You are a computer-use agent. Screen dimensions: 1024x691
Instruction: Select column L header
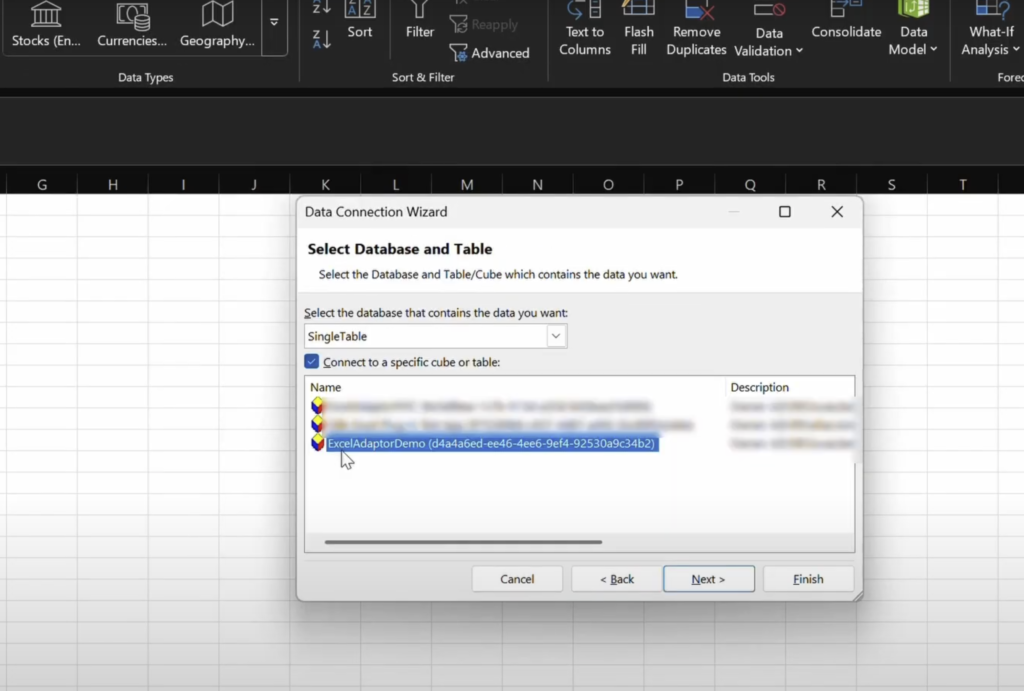point(396,185)
